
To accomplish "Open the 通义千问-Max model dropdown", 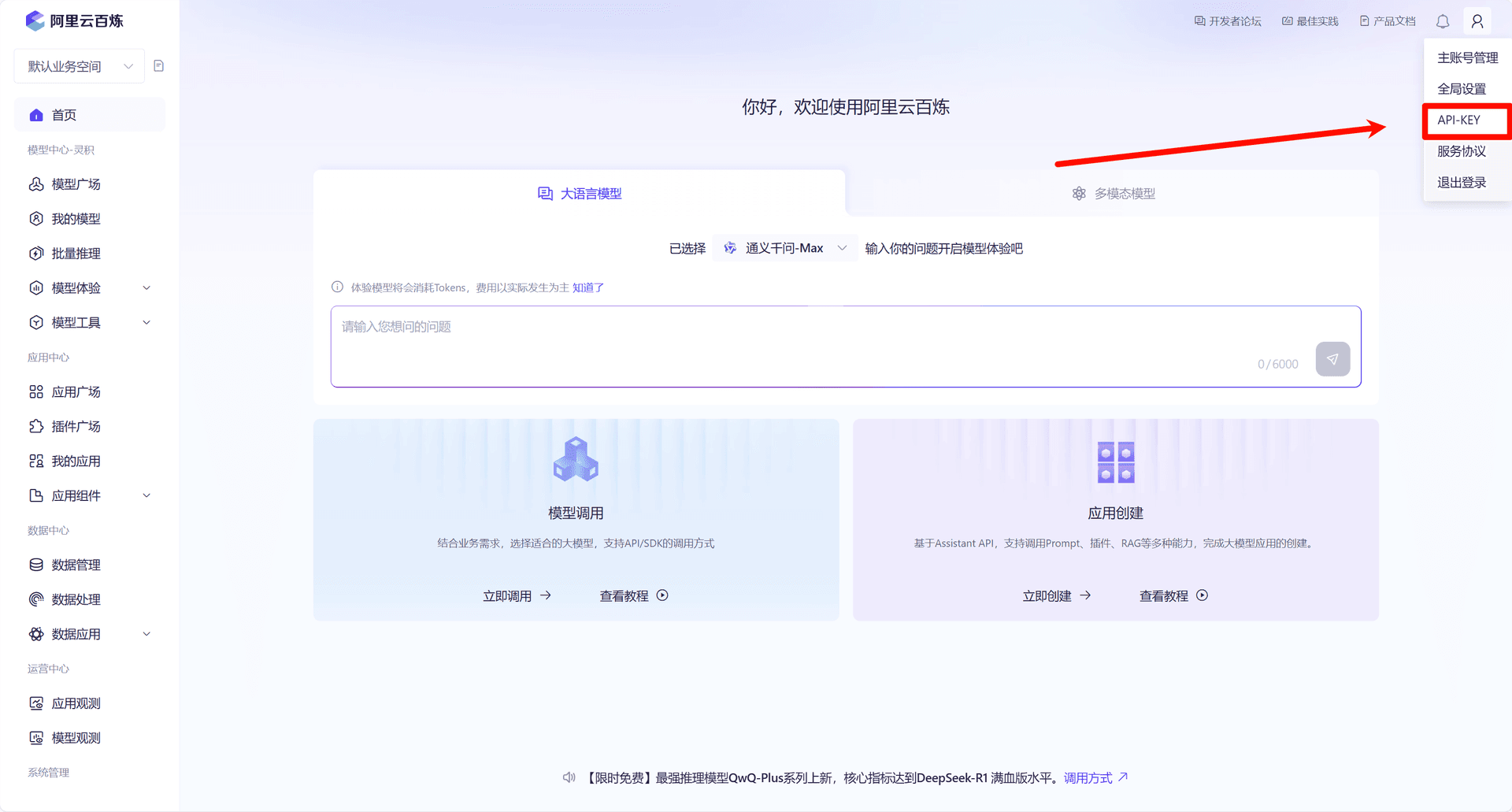I will pos(784,248).
